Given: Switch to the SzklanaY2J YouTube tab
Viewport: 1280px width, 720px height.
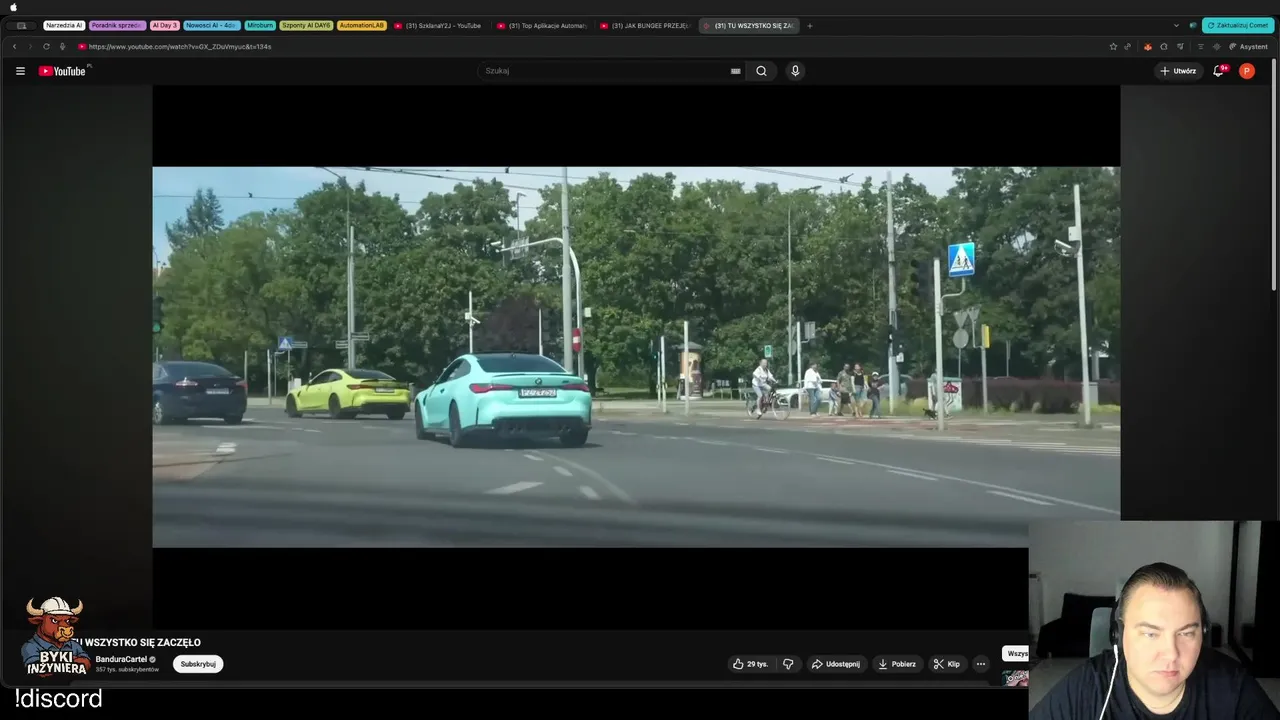Looking at the screenshot, I should point(440,25).
